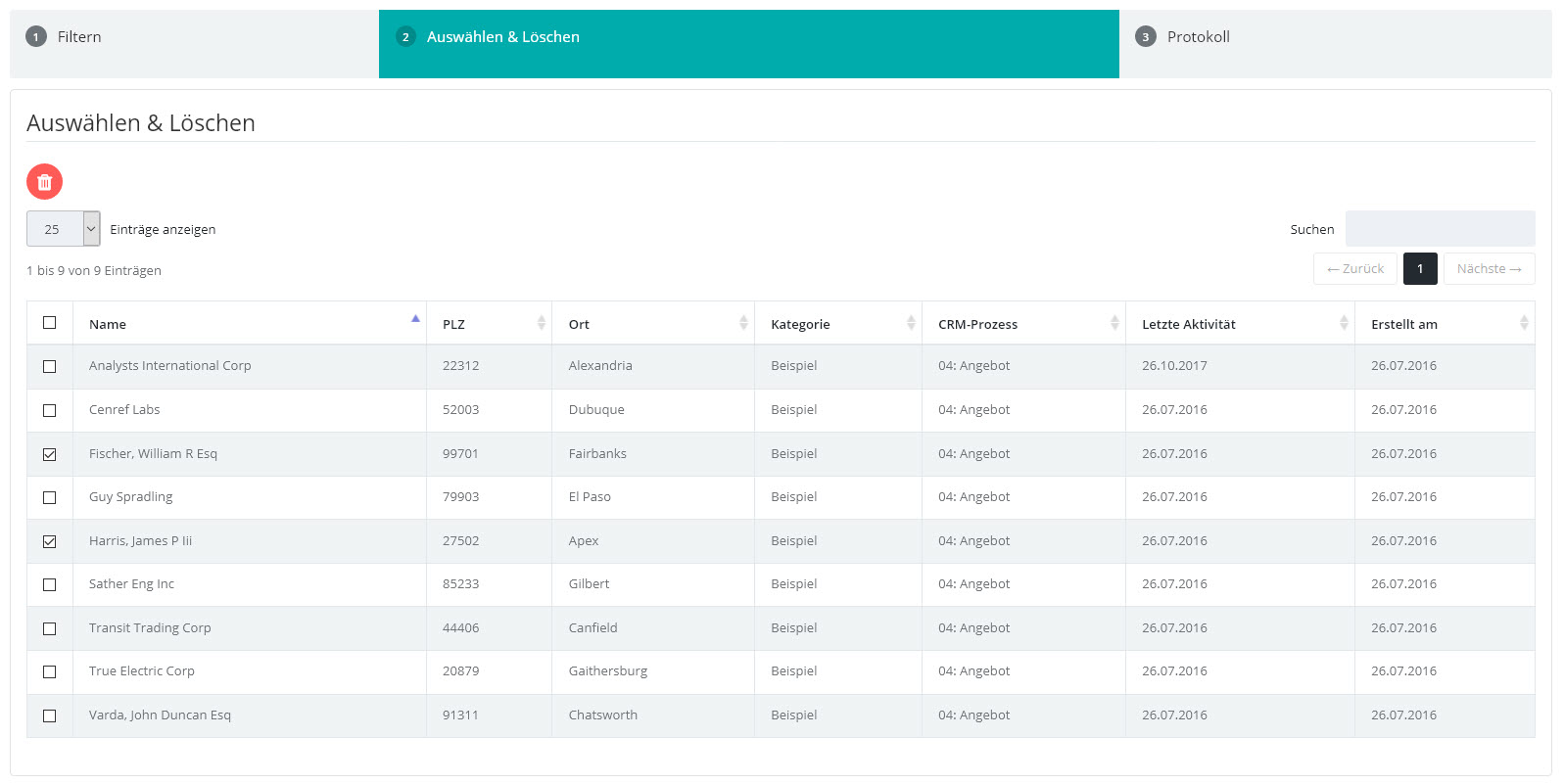Uncheck the Harris, James P Iii checkbox

(50, 541)
